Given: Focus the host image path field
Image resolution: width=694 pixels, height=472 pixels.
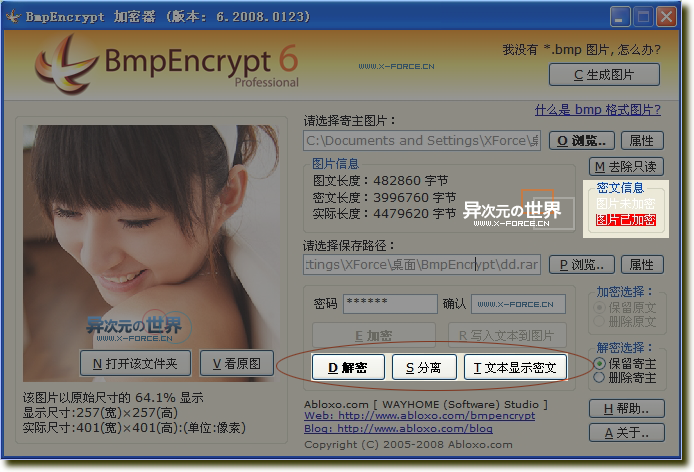Looking at the screenshot, I should tap(422, 141).
